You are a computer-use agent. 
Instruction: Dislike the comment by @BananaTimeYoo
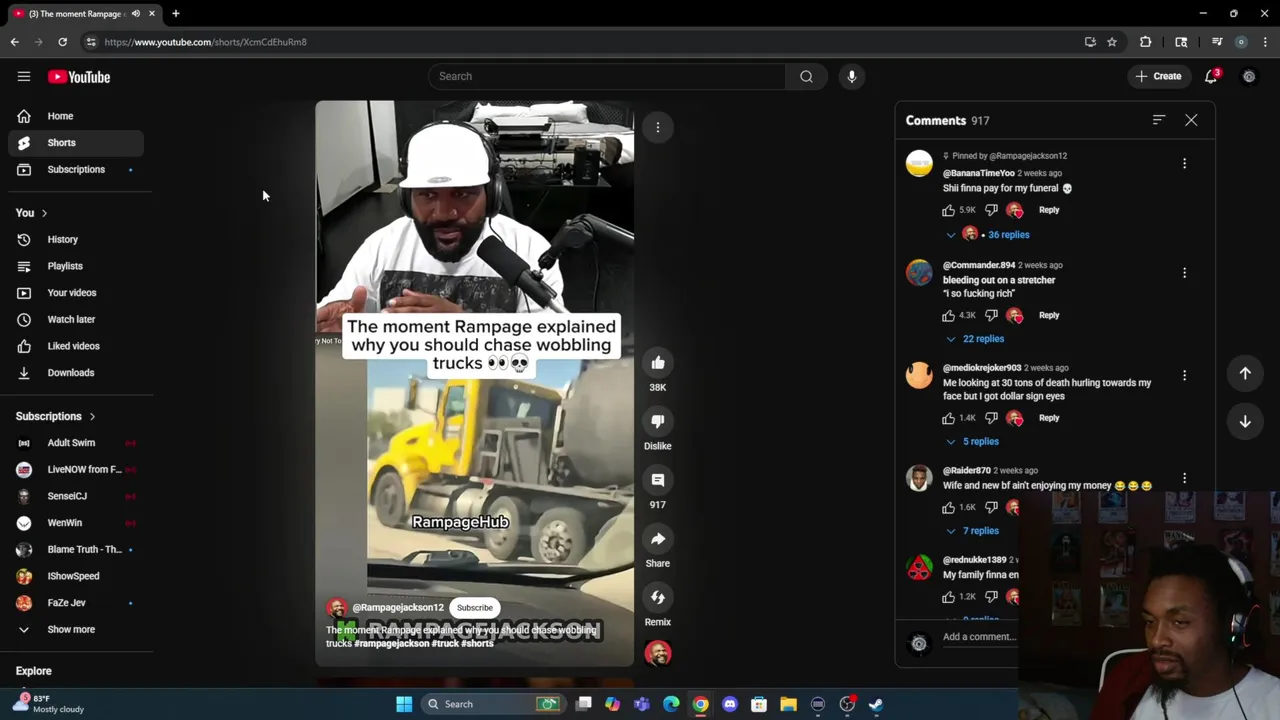coord(991,210)
